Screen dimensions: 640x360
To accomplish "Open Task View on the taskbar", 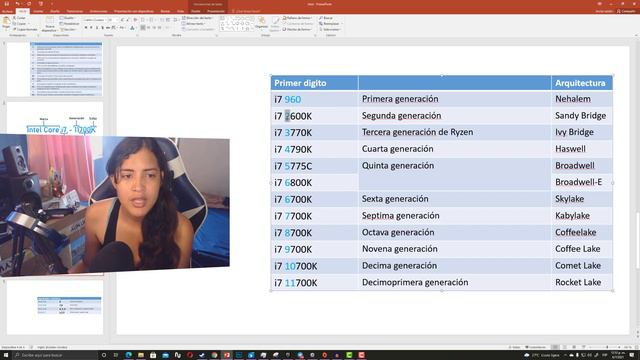I will (x=116, y=355).
